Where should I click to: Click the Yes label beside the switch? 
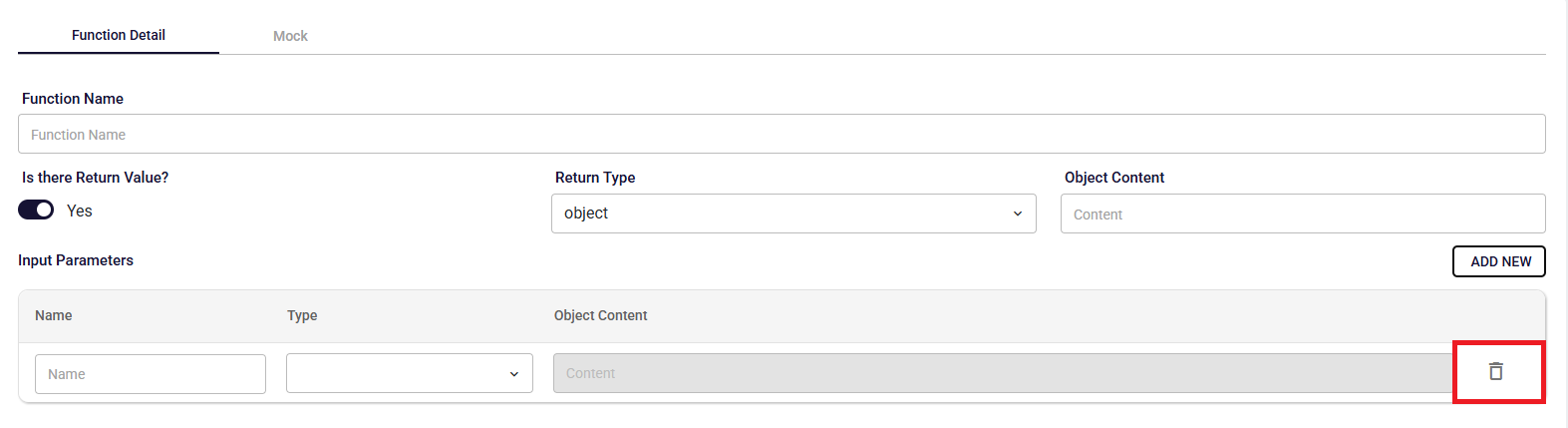click(80, 211)
